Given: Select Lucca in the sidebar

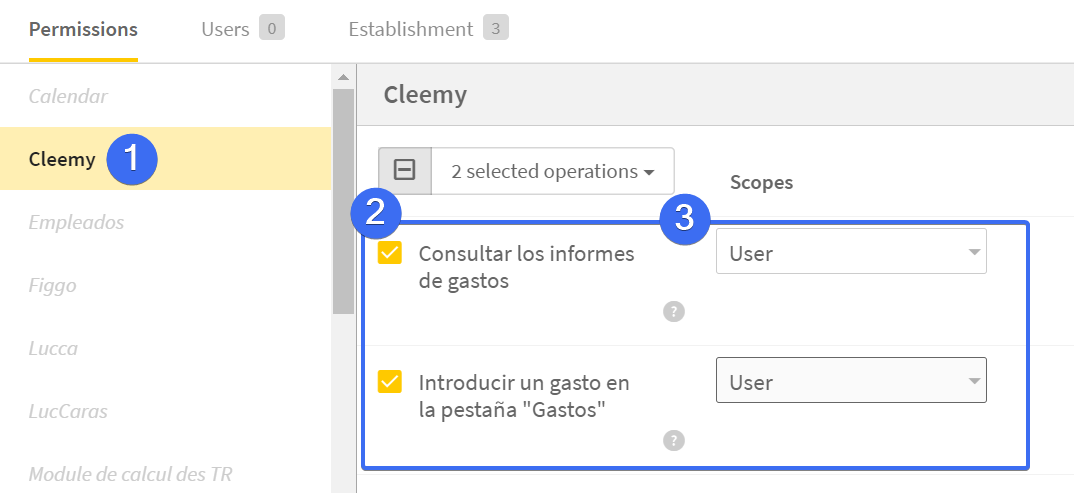Looking at the screenshot, I should pos(166,348).
